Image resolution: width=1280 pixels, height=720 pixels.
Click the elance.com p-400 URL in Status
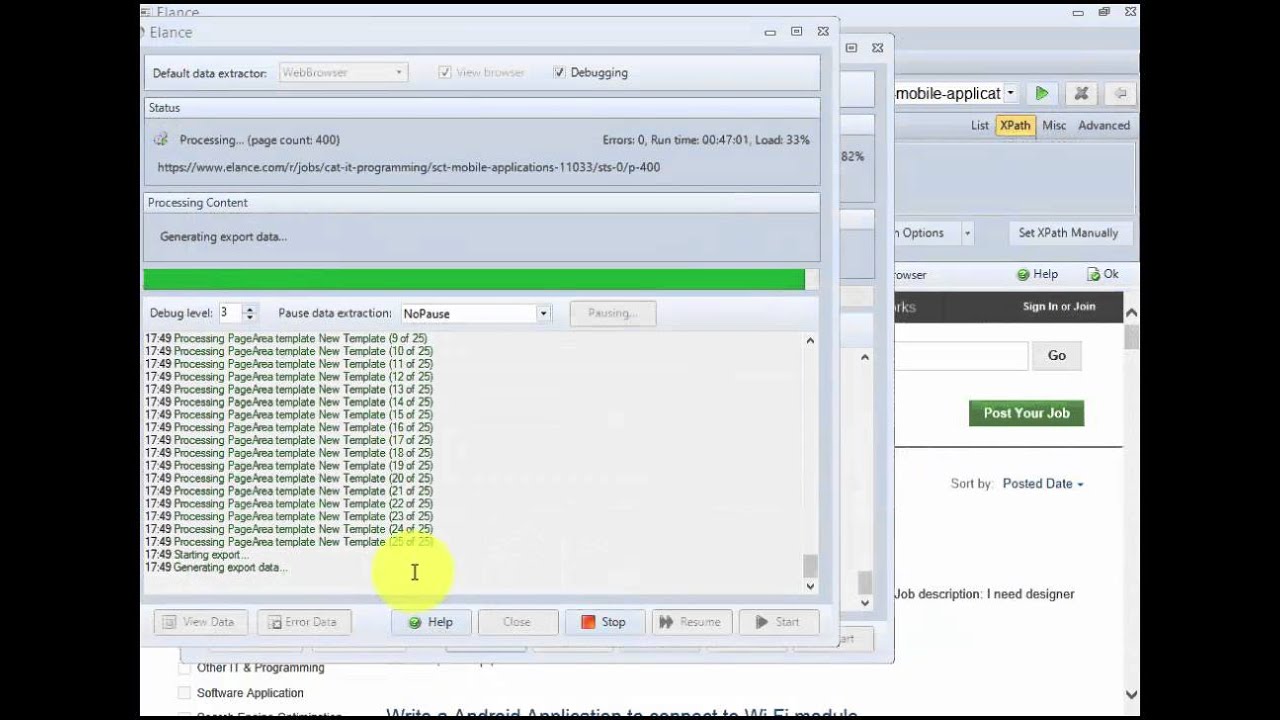(x=409, y=167)
